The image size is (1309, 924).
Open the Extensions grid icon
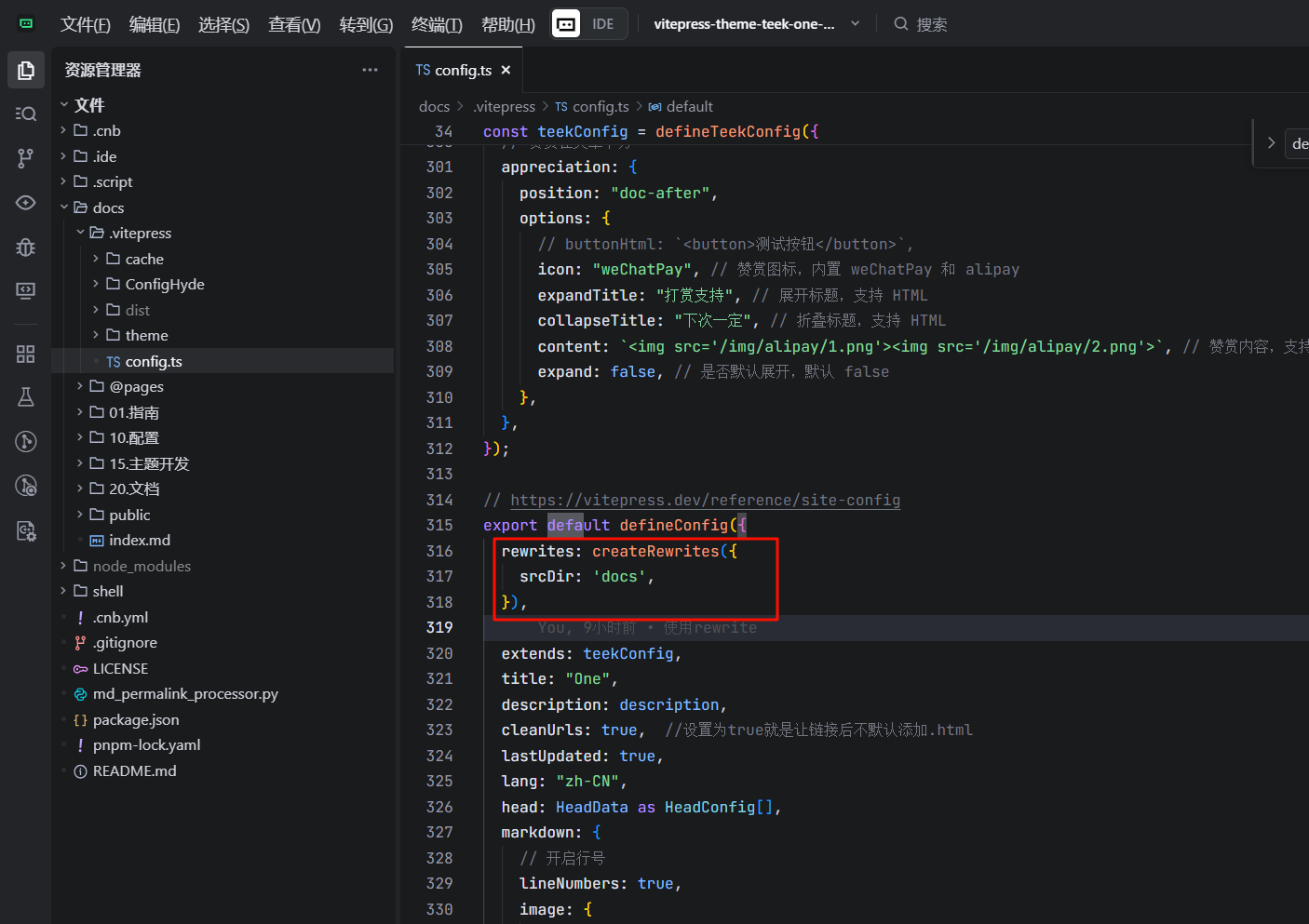[26, 354]
